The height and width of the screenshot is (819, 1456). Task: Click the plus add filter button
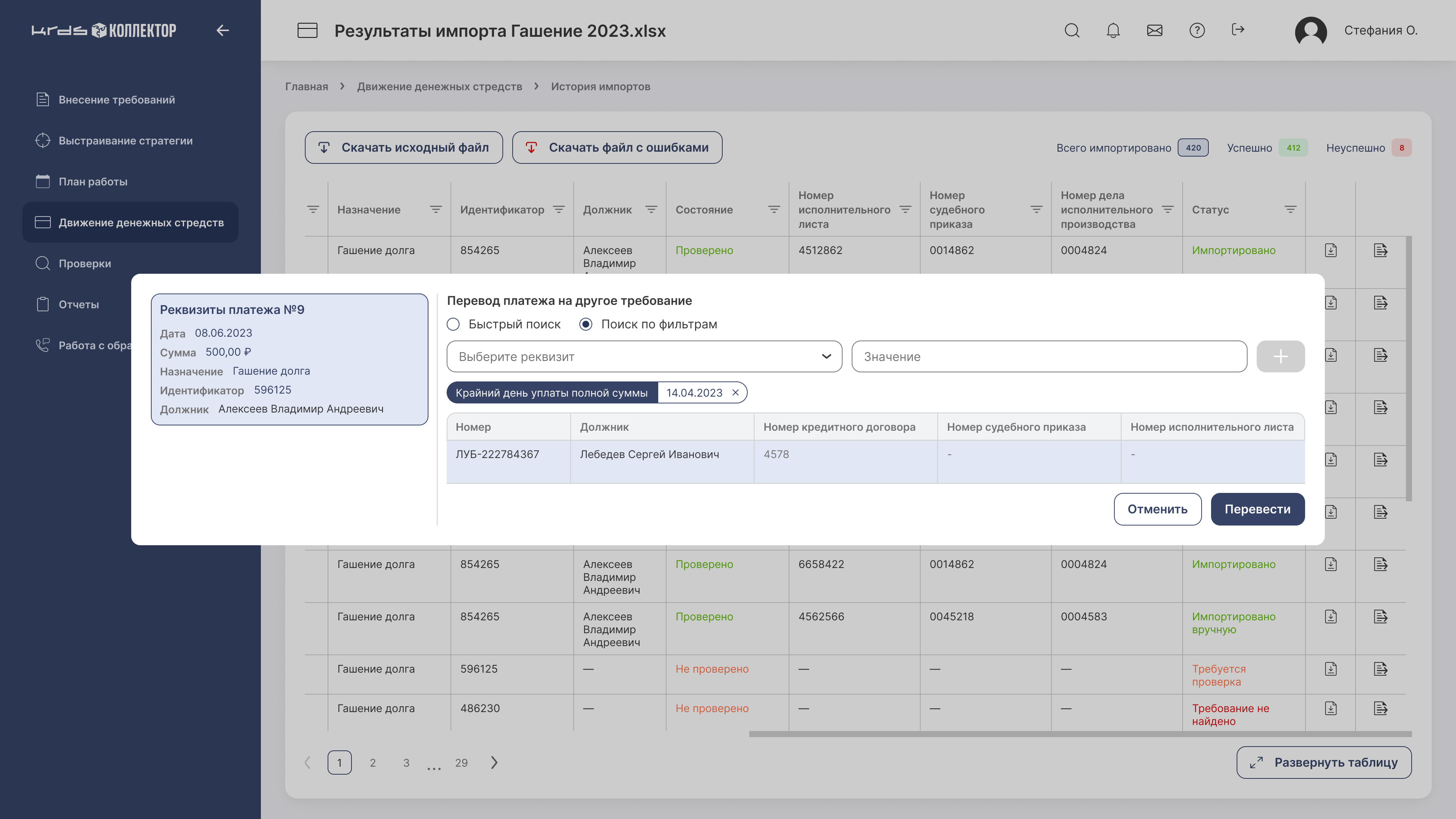point(1280,356)
